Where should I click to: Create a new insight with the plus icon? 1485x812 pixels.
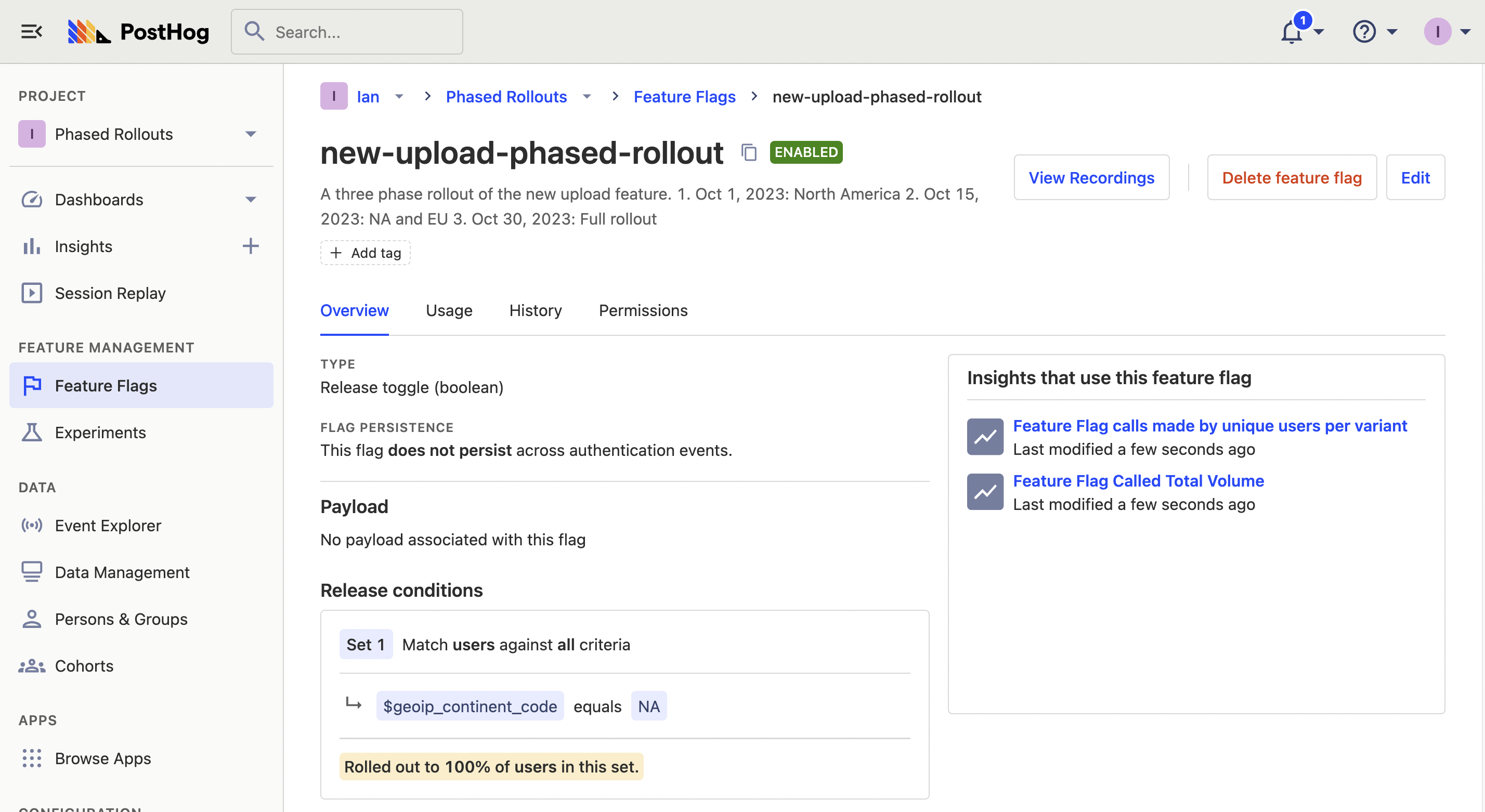[251, 246]
